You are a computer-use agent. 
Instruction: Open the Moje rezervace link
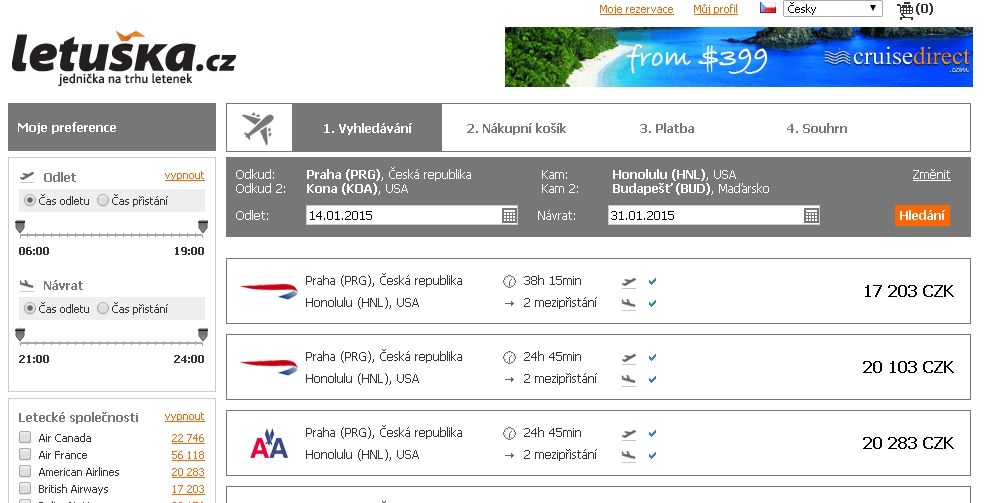(x=636, y=9)
